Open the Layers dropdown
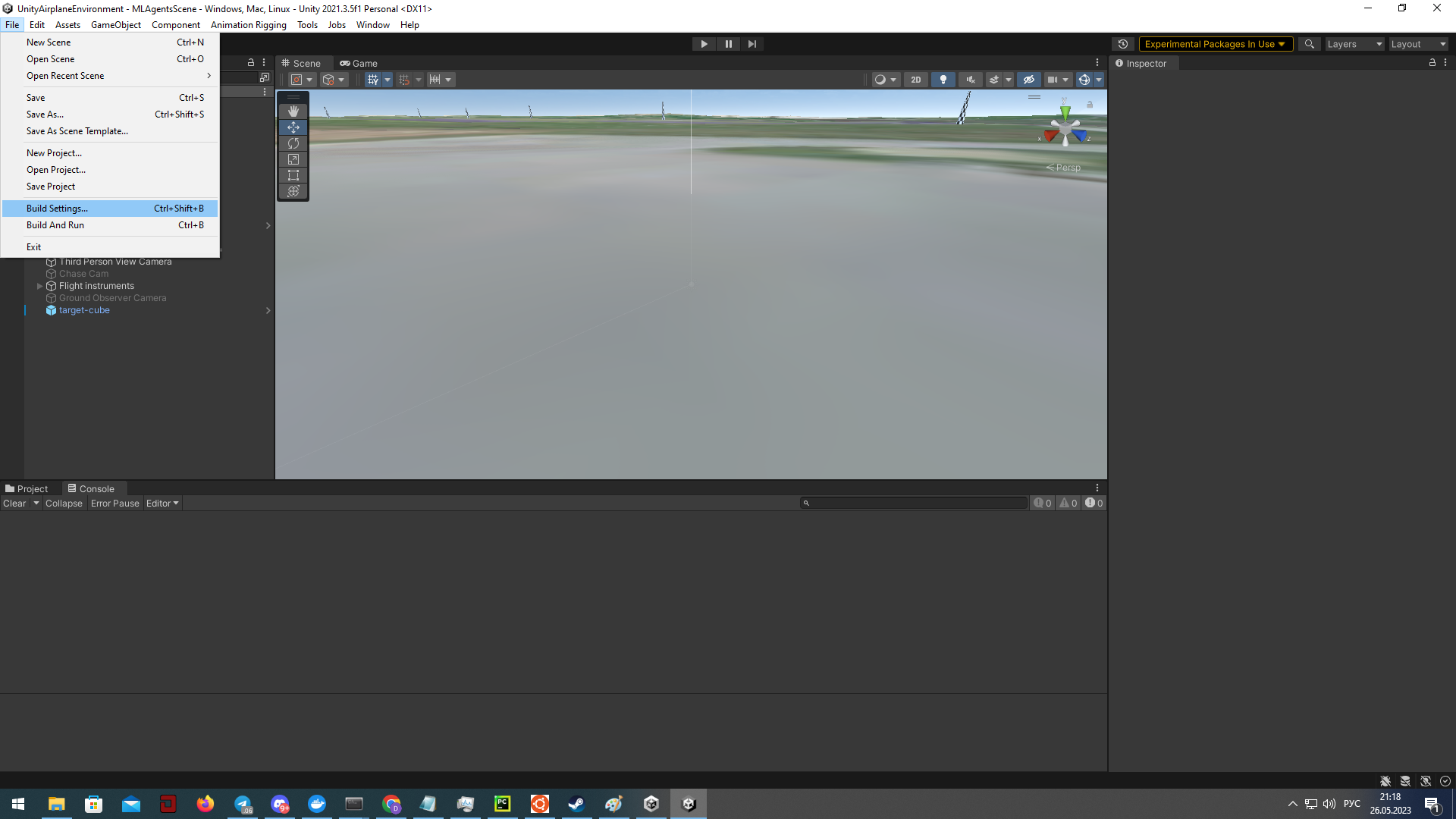This screenshot has height=819, width=1456. click(x=1354, y=44)
